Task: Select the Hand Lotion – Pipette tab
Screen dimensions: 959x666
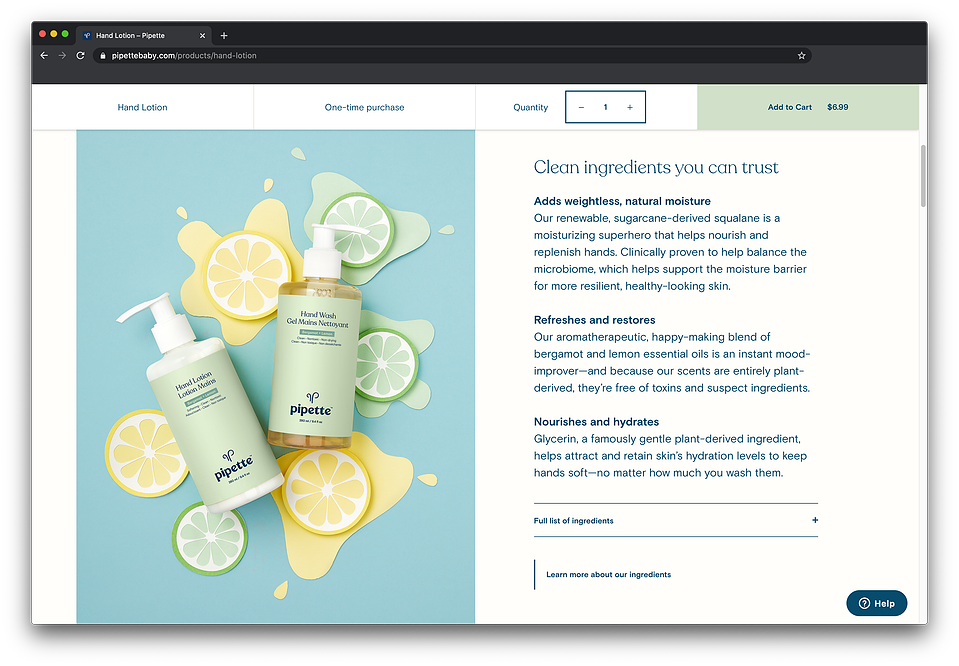Action: tap(144, 35)
